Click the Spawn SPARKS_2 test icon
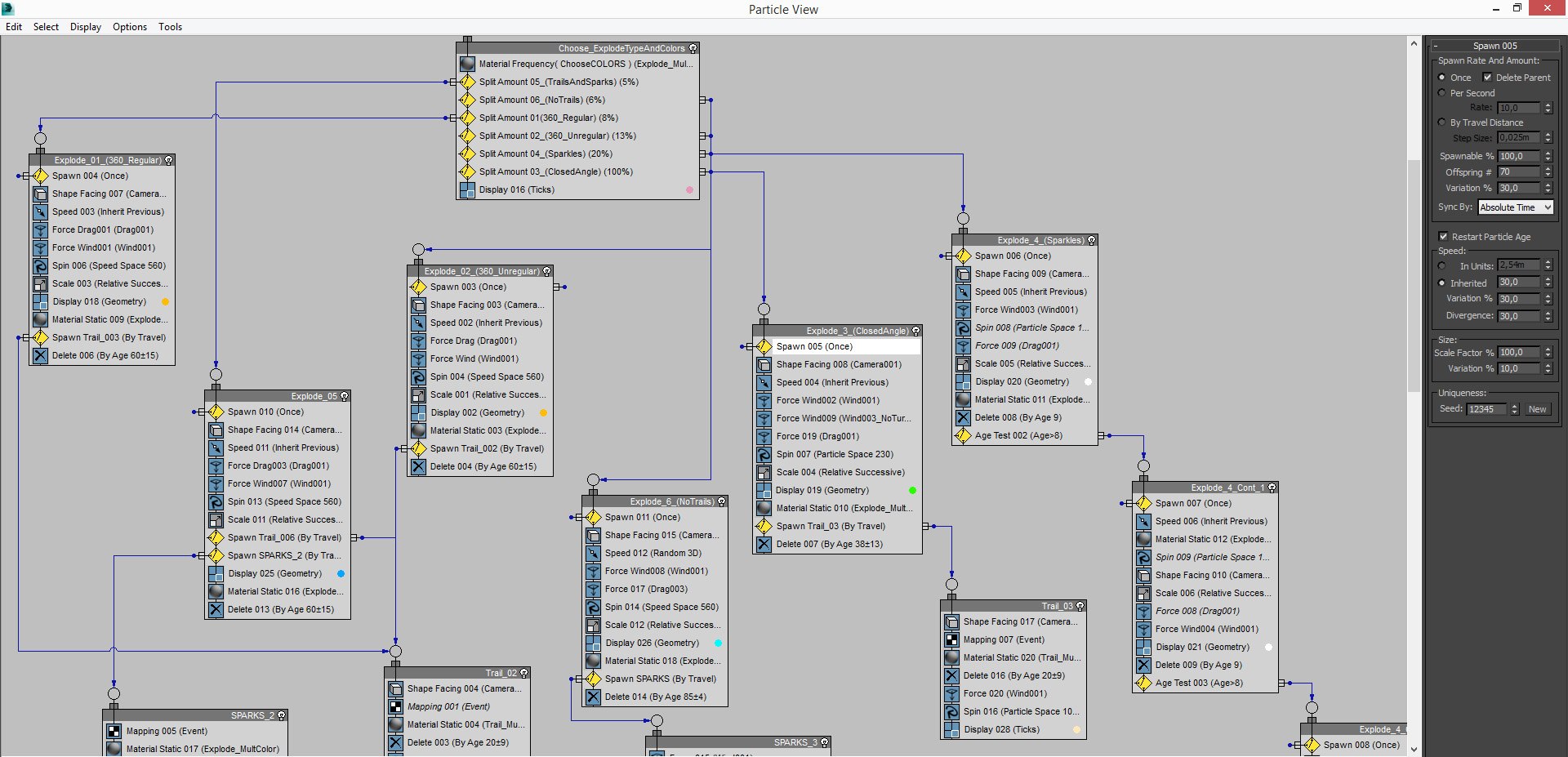This screenshot has height=757, width=1568. pos(216,555)
